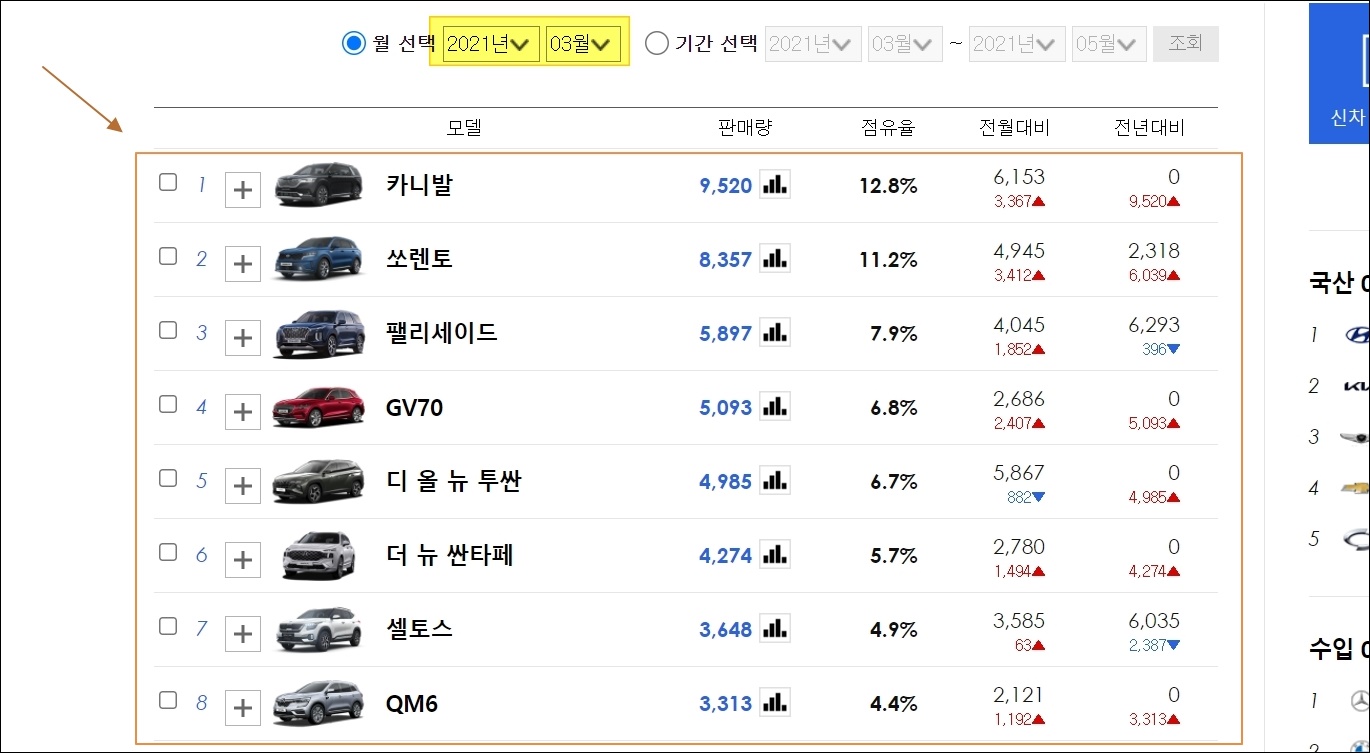Screen dimensions: 1370x753
Task: Open the 셀토스 model name link
Action: 419,629
